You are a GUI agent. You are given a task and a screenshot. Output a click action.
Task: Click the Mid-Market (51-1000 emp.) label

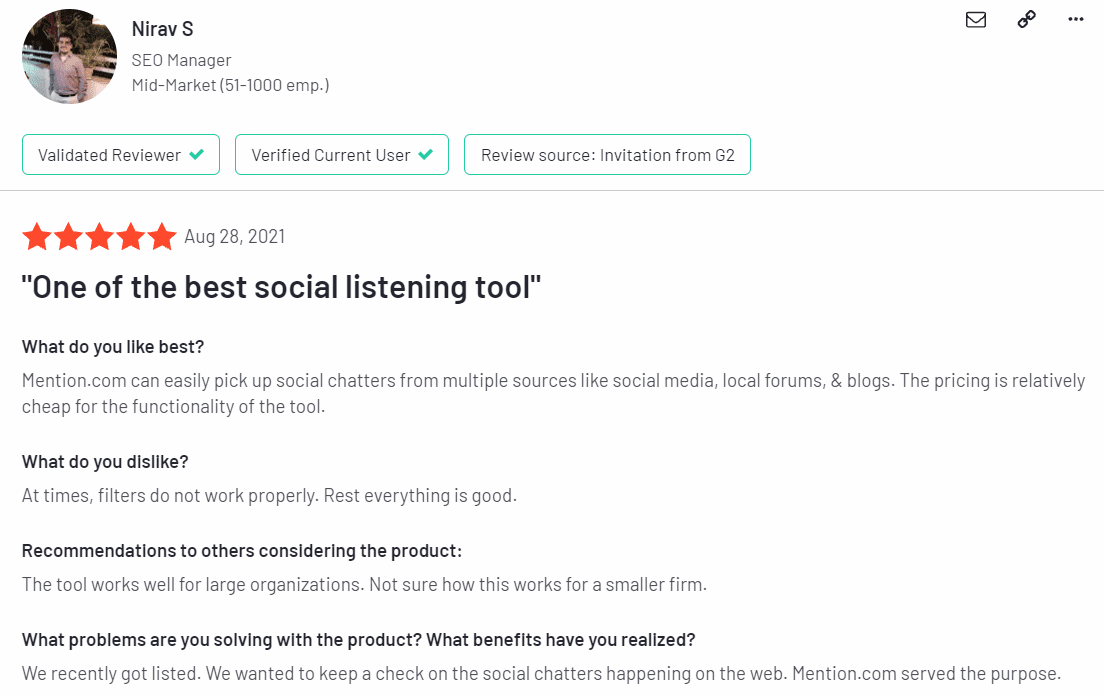point(230,85)
